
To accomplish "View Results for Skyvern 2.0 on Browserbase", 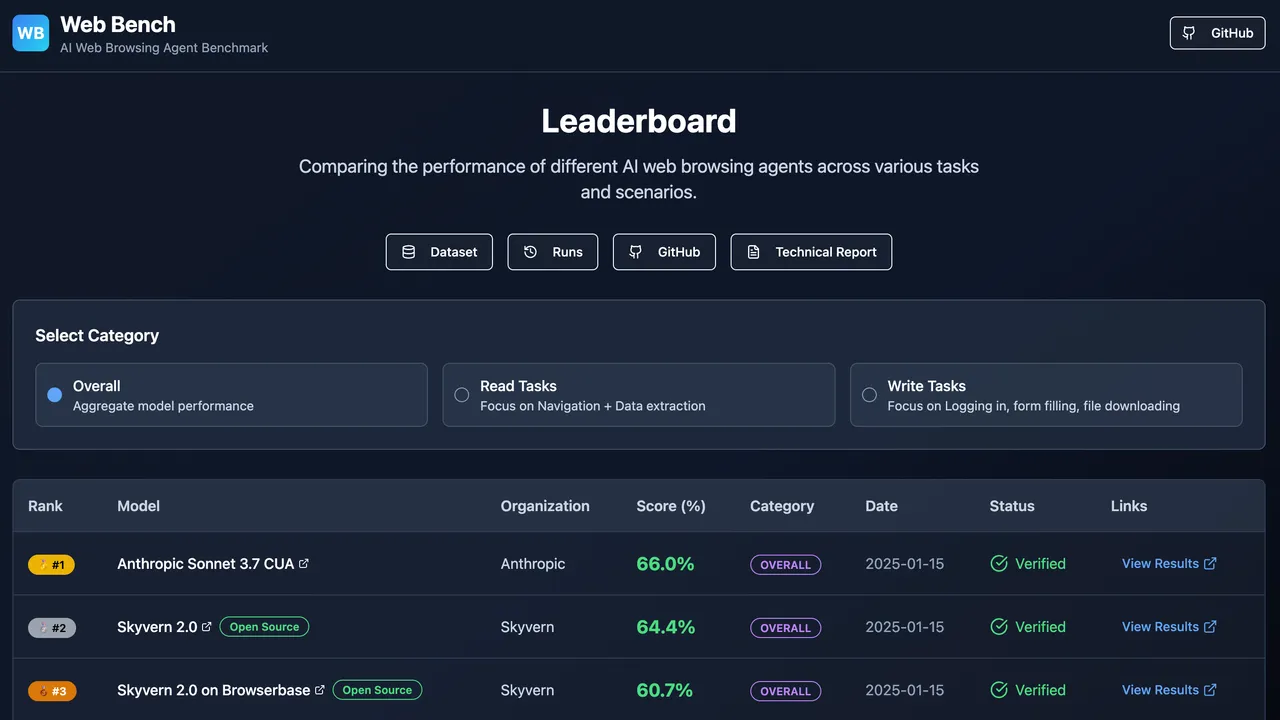I will coord(1169,690).
